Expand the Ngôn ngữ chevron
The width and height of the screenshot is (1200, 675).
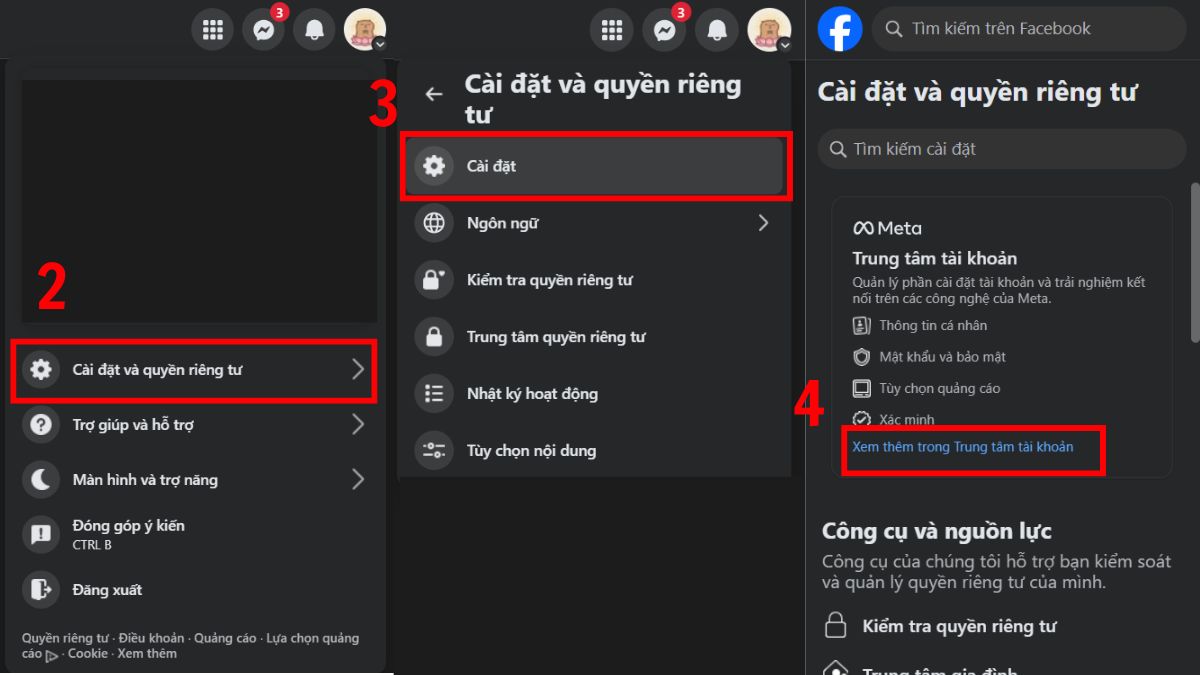point(763,223)
